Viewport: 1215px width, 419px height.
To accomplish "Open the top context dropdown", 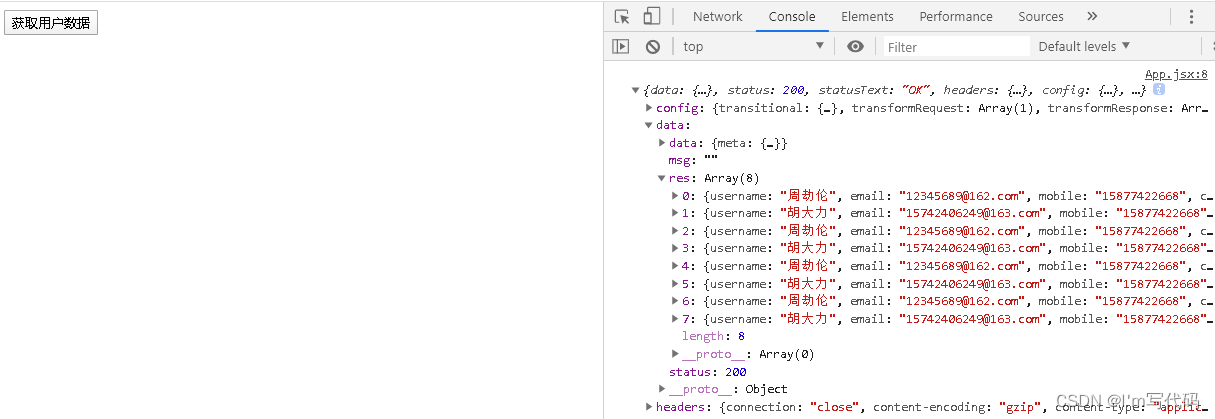I will pyautogui.click(x=754, y=46).
